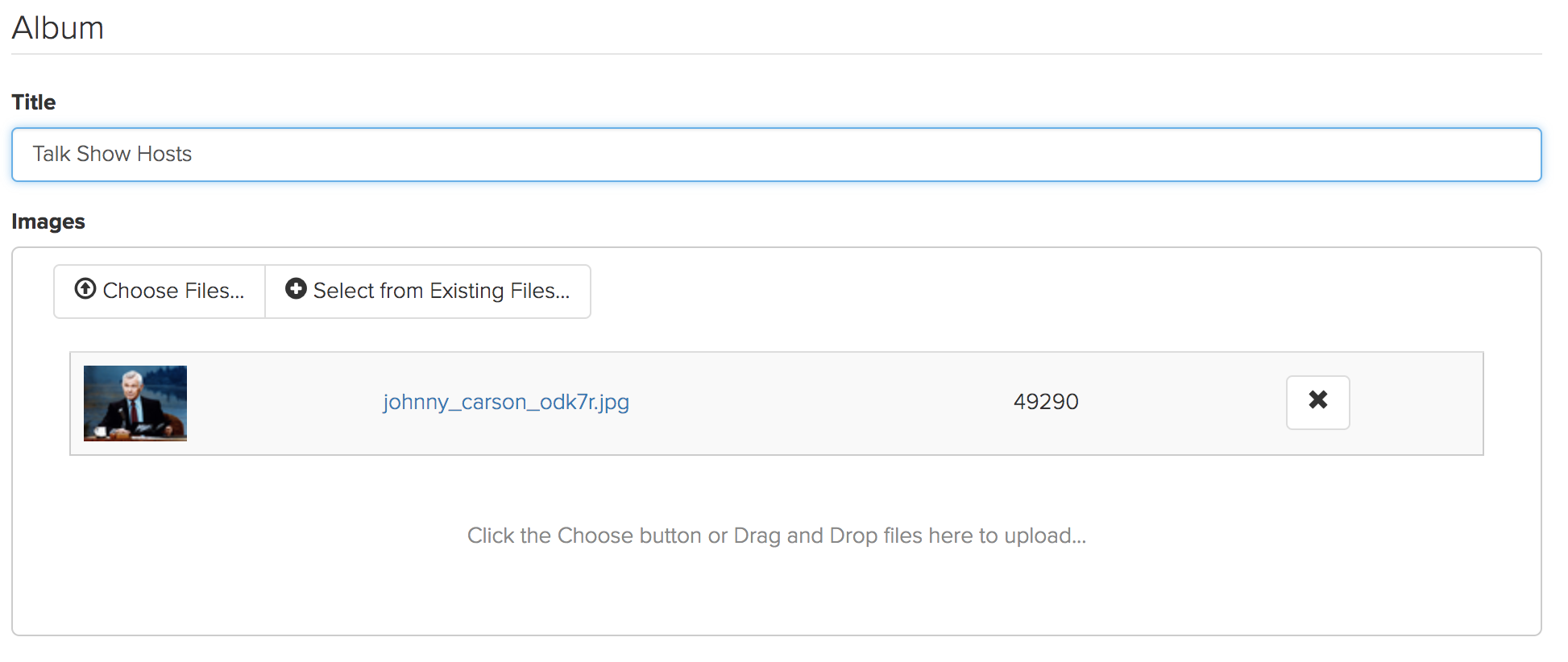Screen dimensions: 1568x662
Task: Click the empty drop zone below the hint
Action: [x=777, y=596]
